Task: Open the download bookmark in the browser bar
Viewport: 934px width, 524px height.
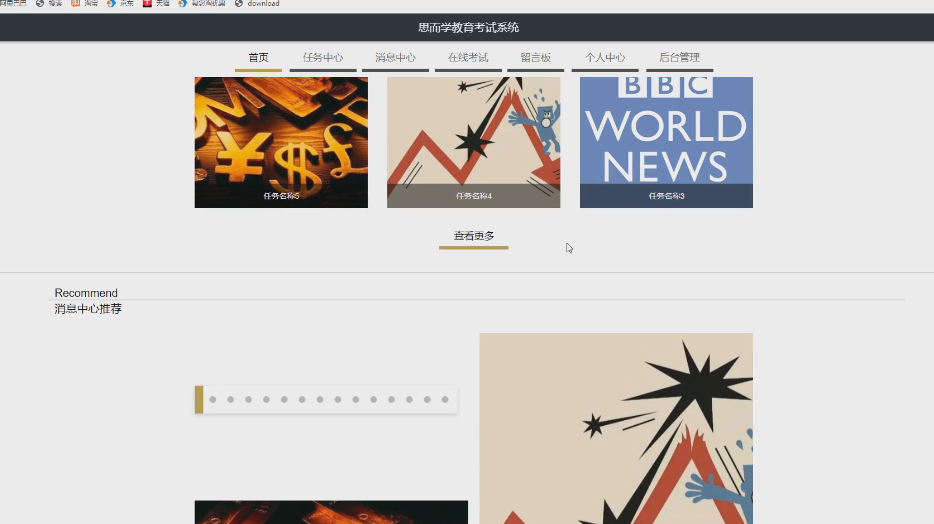Action: click(257, 4)
